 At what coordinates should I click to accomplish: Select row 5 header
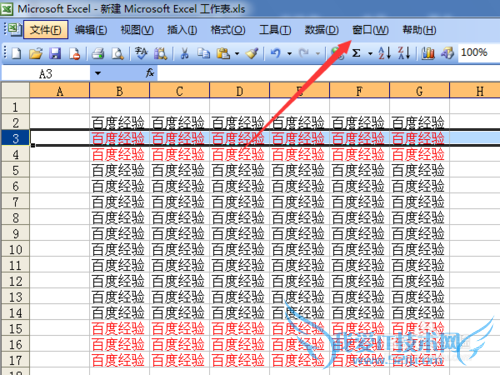point(15,170)
